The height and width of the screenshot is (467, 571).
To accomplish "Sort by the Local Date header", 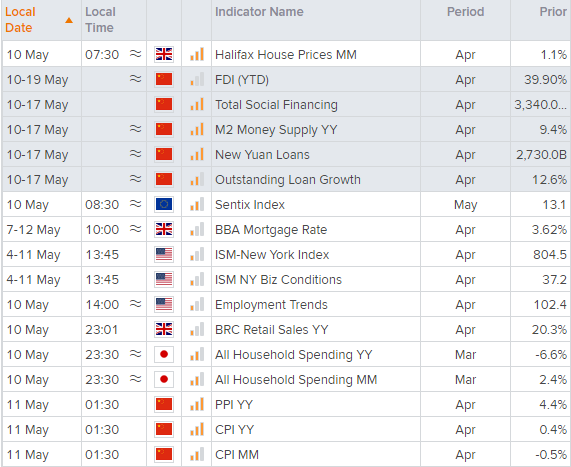I will click(x=20, y=20).
